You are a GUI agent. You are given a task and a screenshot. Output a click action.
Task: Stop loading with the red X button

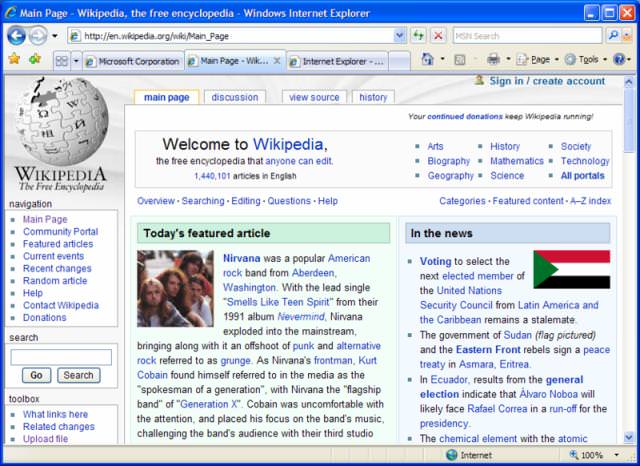[438, 36]
